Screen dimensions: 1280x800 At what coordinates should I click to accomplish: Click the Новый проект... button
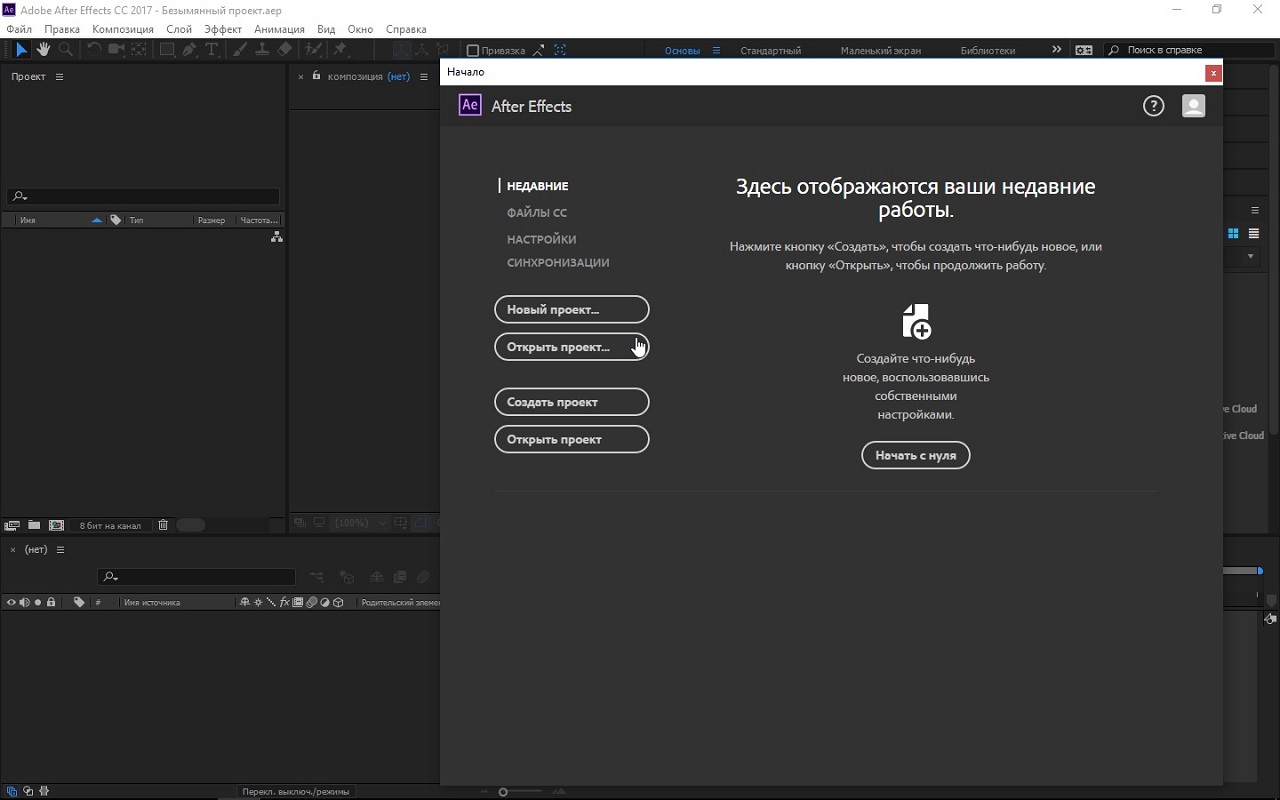571,310
